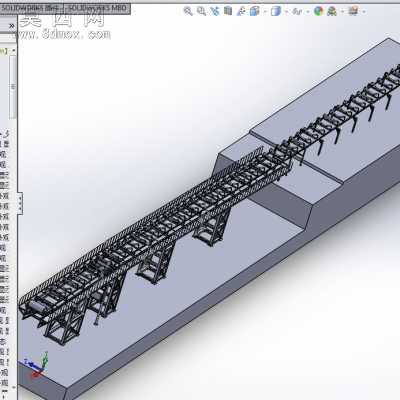The image size is (400, 400).
Task: Open the Display Style dropdown arrow
Action: coord(286,12)
